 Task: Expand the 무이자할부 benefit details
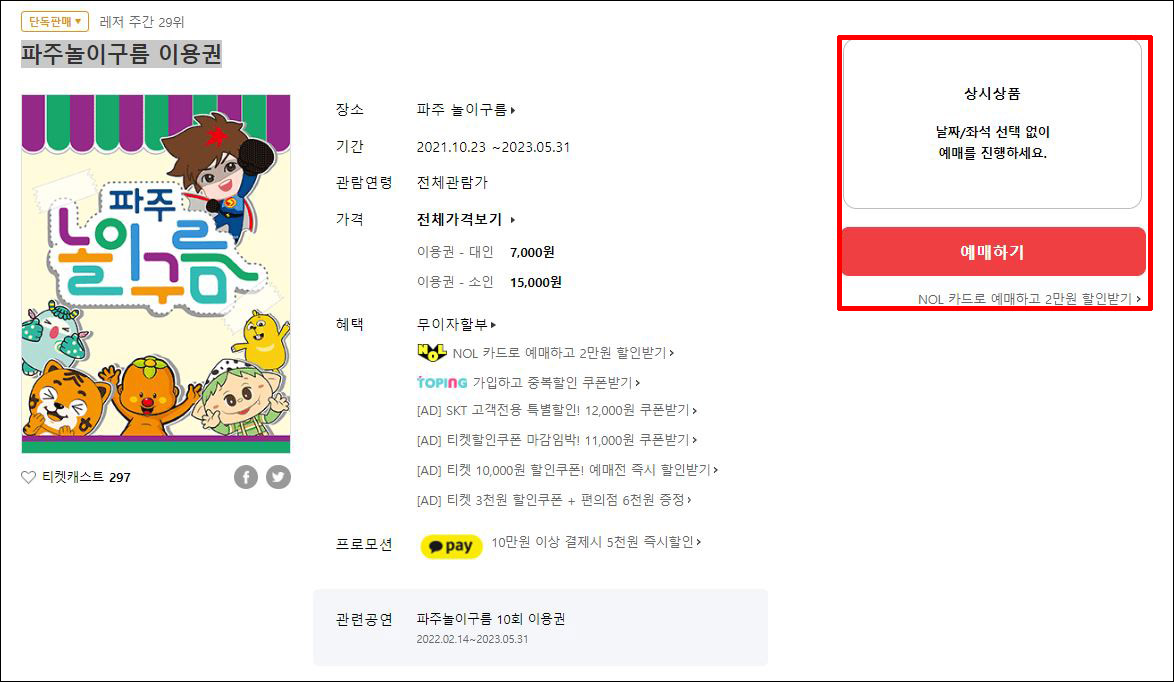coord(456,324)
